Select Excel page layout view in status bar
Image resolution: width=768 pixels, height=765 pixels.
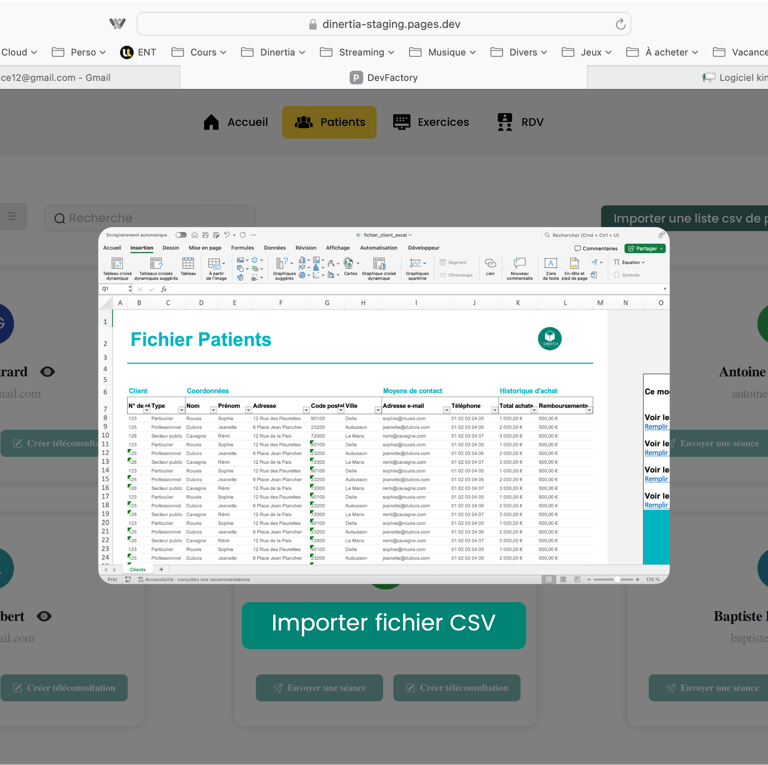pos(563,579)
